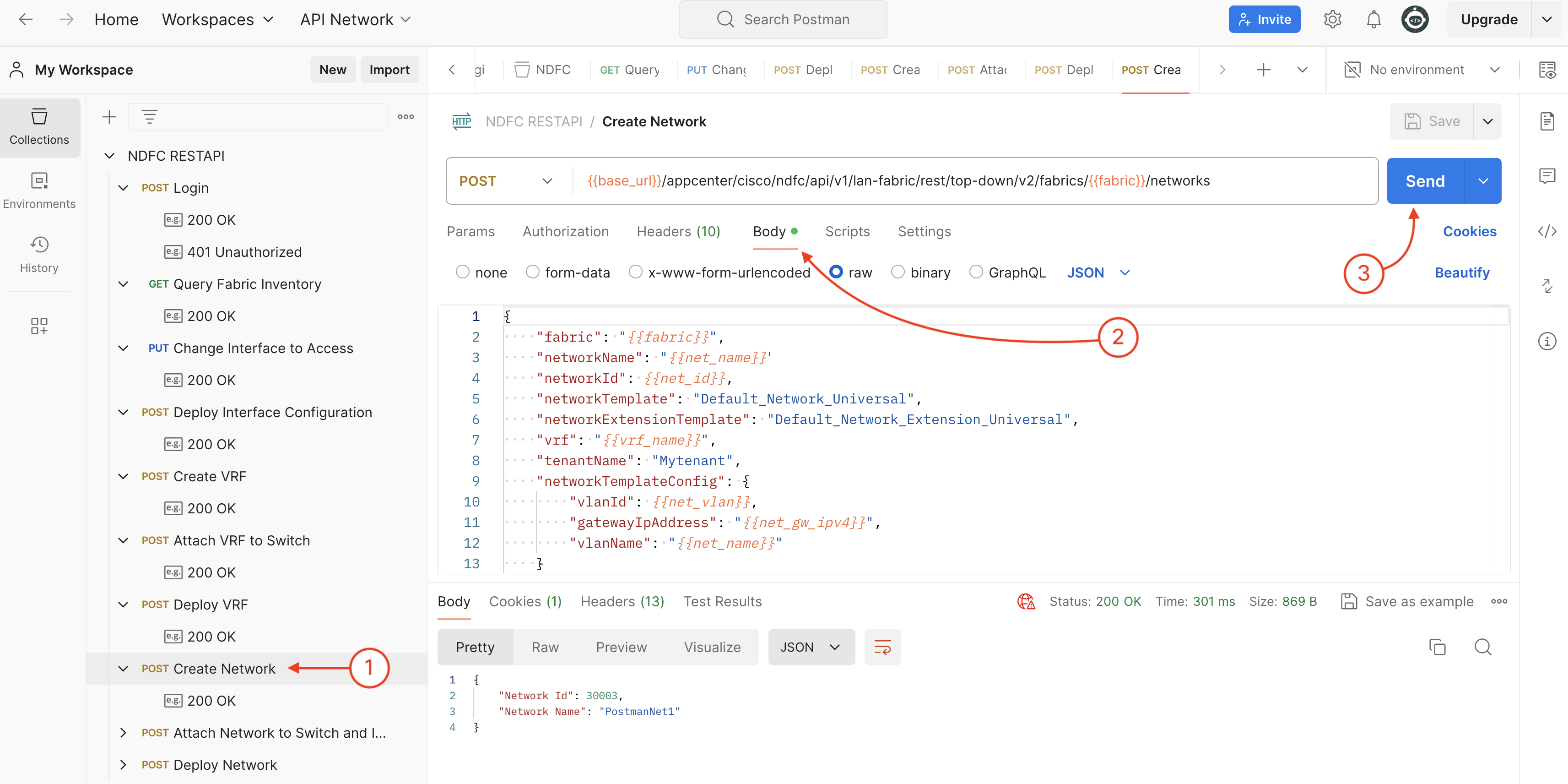Click the collections filter field
This screenshot has height=784, width=1568.
click(x=258, y=117)
